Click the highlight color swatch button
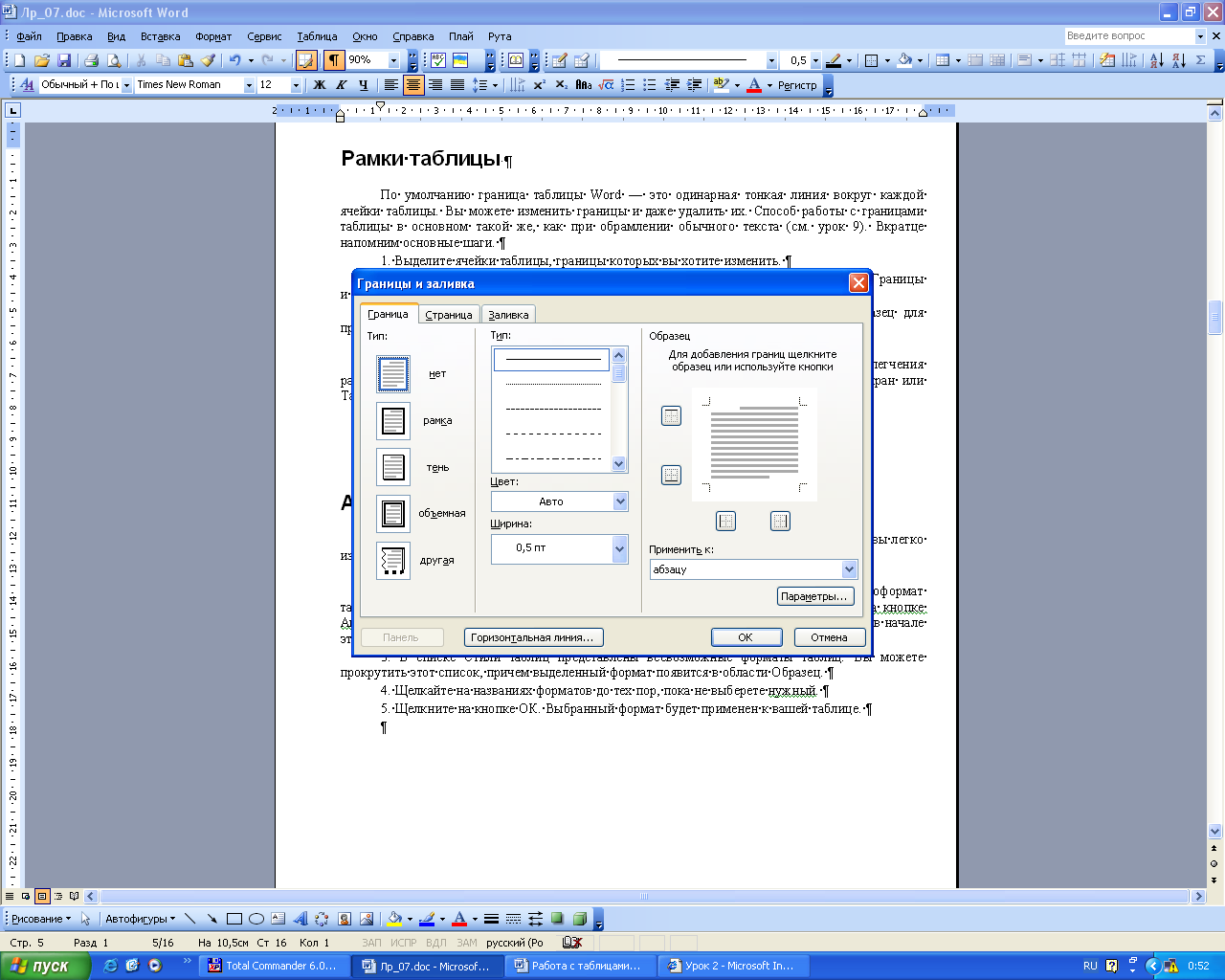This screenshot has height=980, width=1225. coord(721,85)
